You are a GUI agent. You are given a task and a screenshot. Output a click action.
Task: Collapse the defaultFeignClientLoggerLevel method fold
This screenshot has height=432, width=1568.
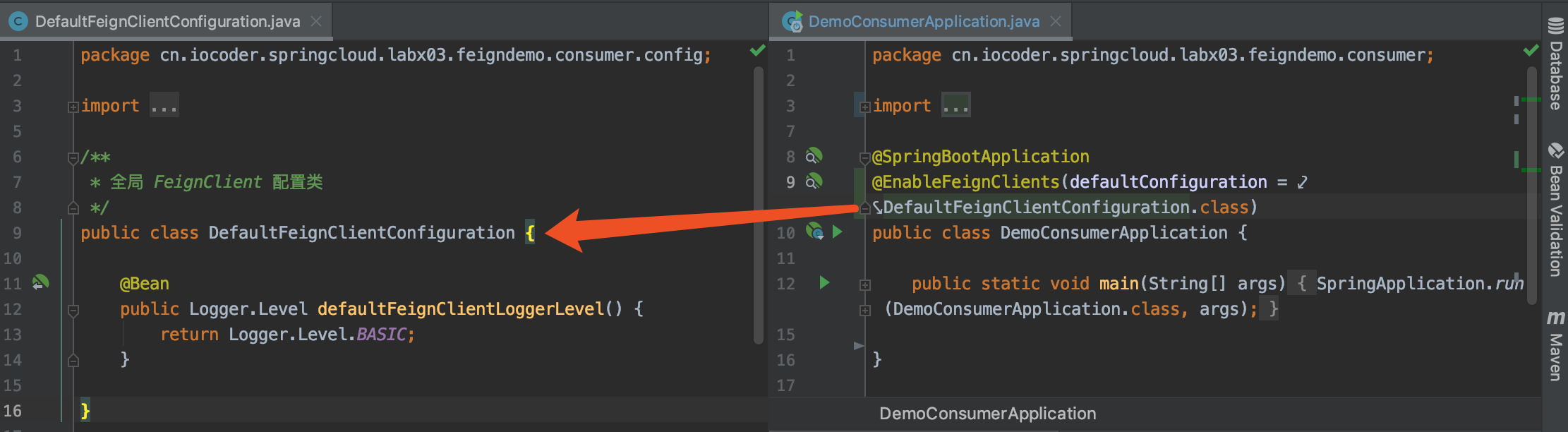[x=73, y=310]
